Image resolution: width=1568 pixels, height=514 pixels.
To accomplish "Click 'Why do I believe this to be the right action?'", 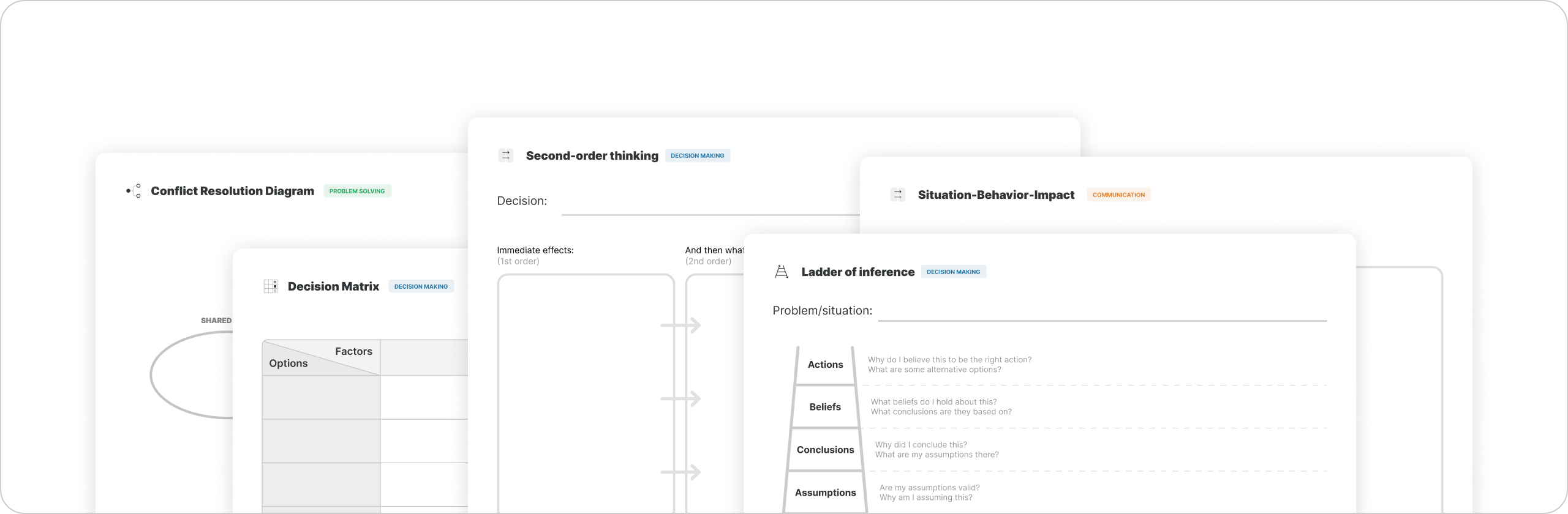I will [949, 360].
